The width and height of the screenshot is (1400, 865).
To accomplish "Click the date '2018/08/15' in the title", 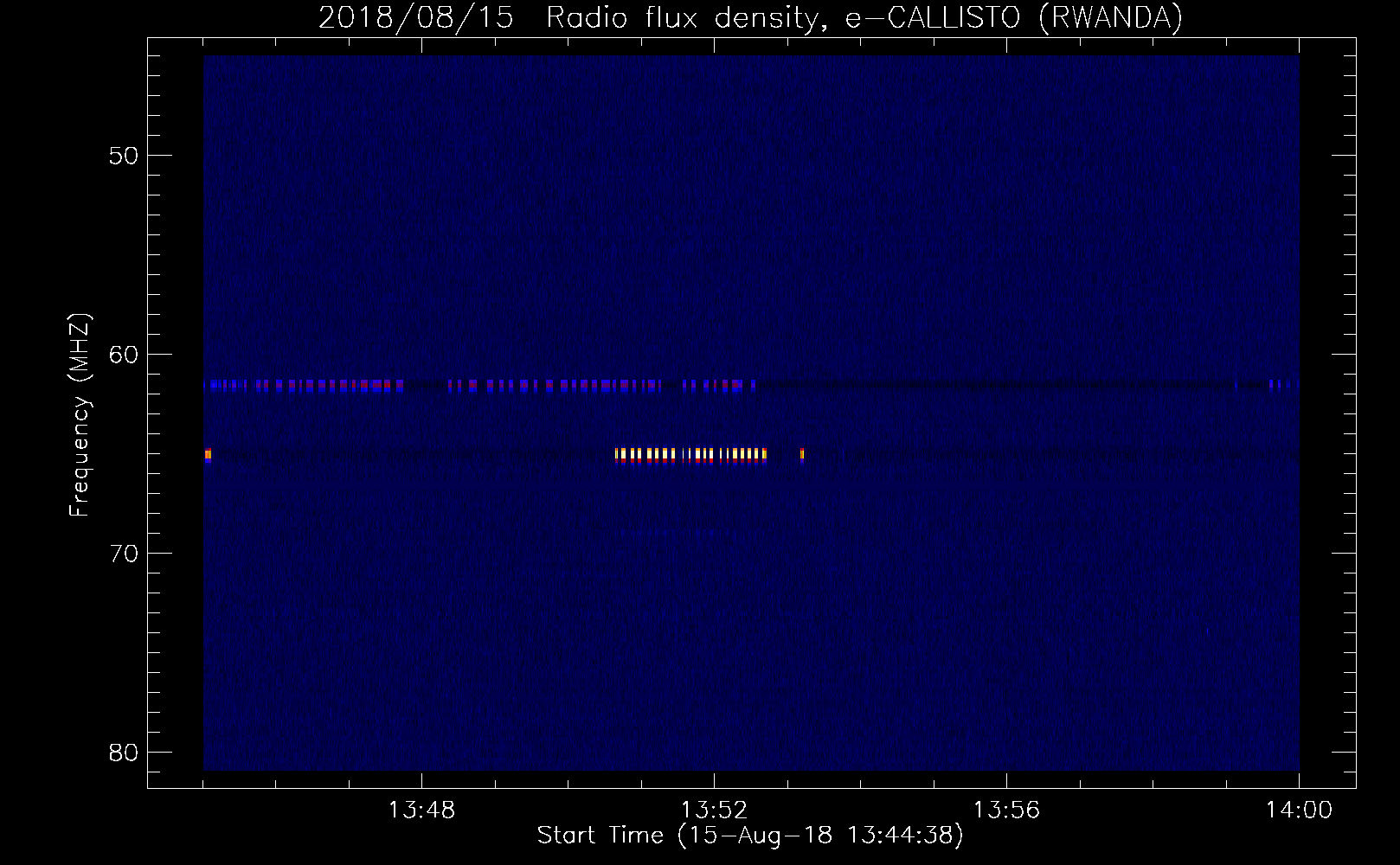I will click(x=417, y=17).
